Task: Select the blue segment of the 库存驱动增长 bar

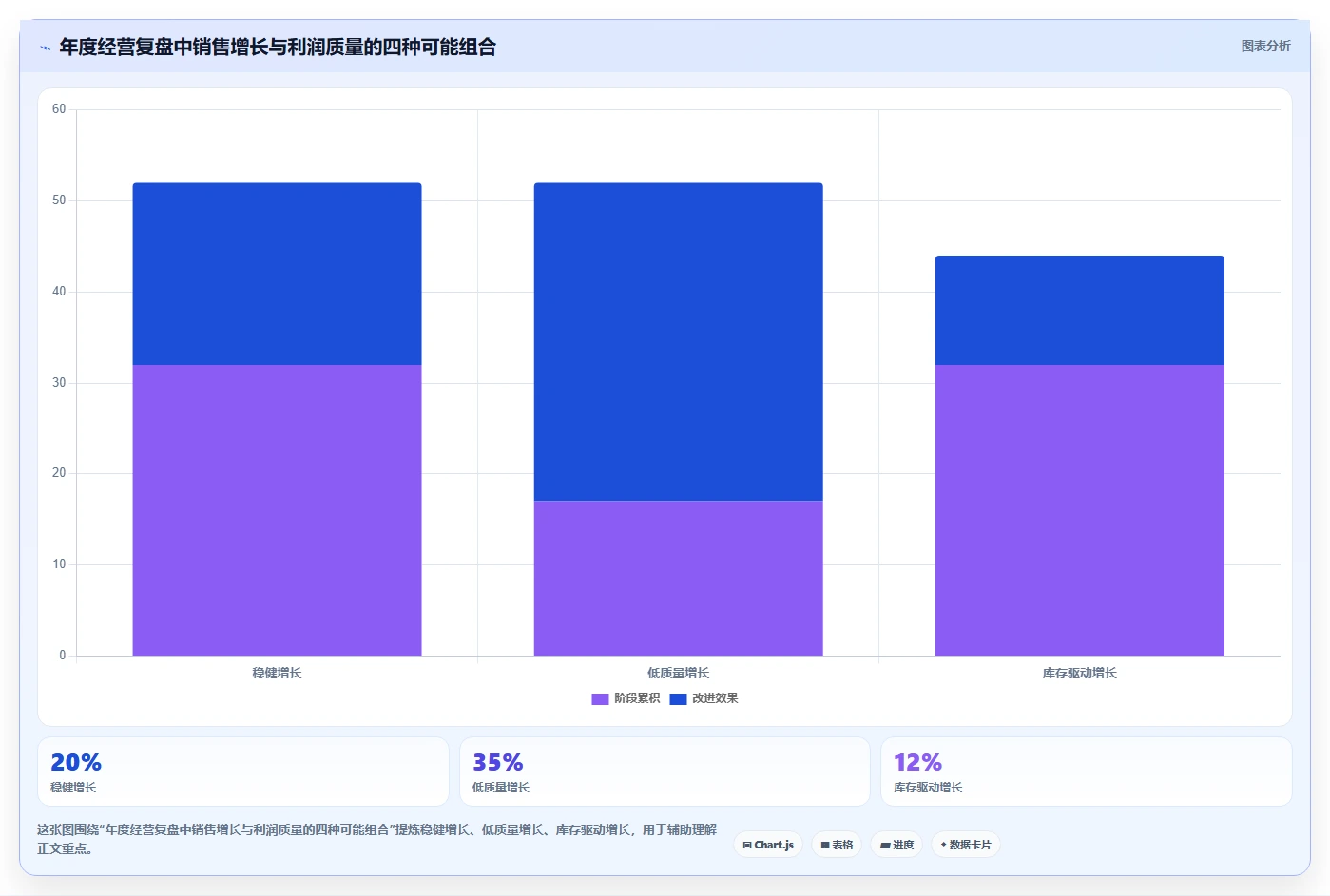Action: point(1079,310)
